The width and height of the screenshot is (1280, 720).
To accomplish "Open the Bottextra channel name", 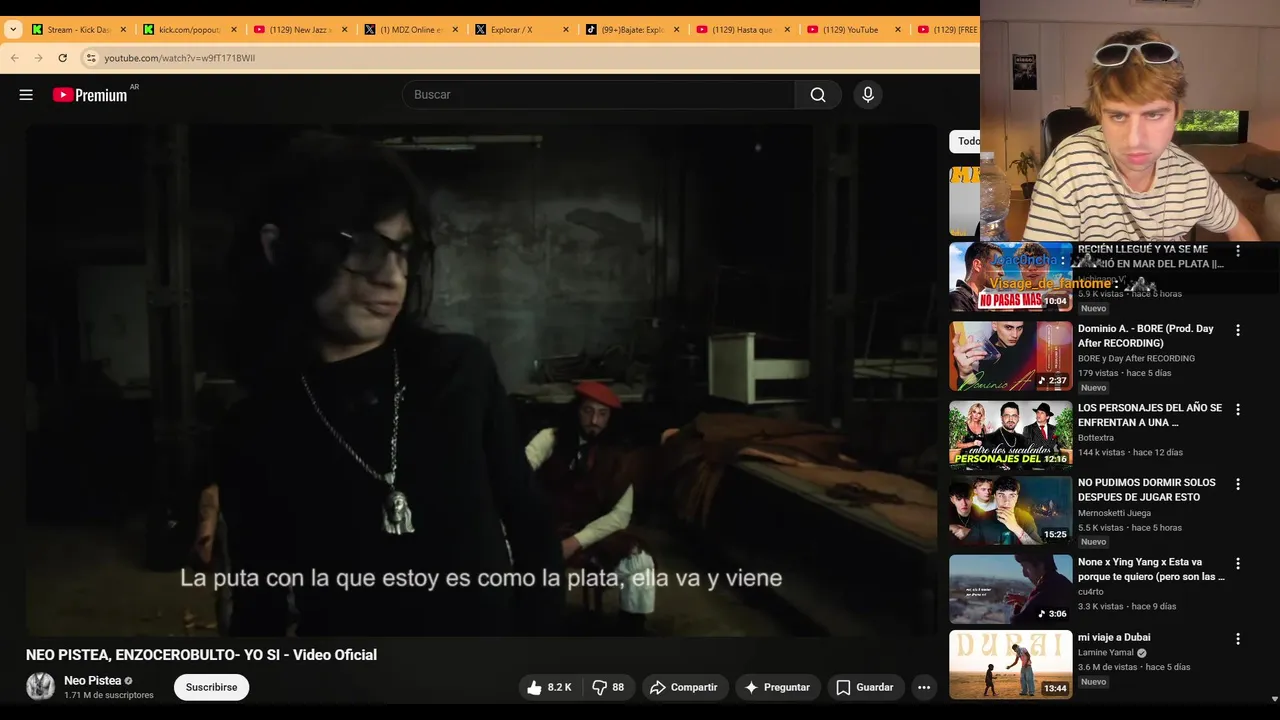I will pyautogui.click(x=1096, y=438).
